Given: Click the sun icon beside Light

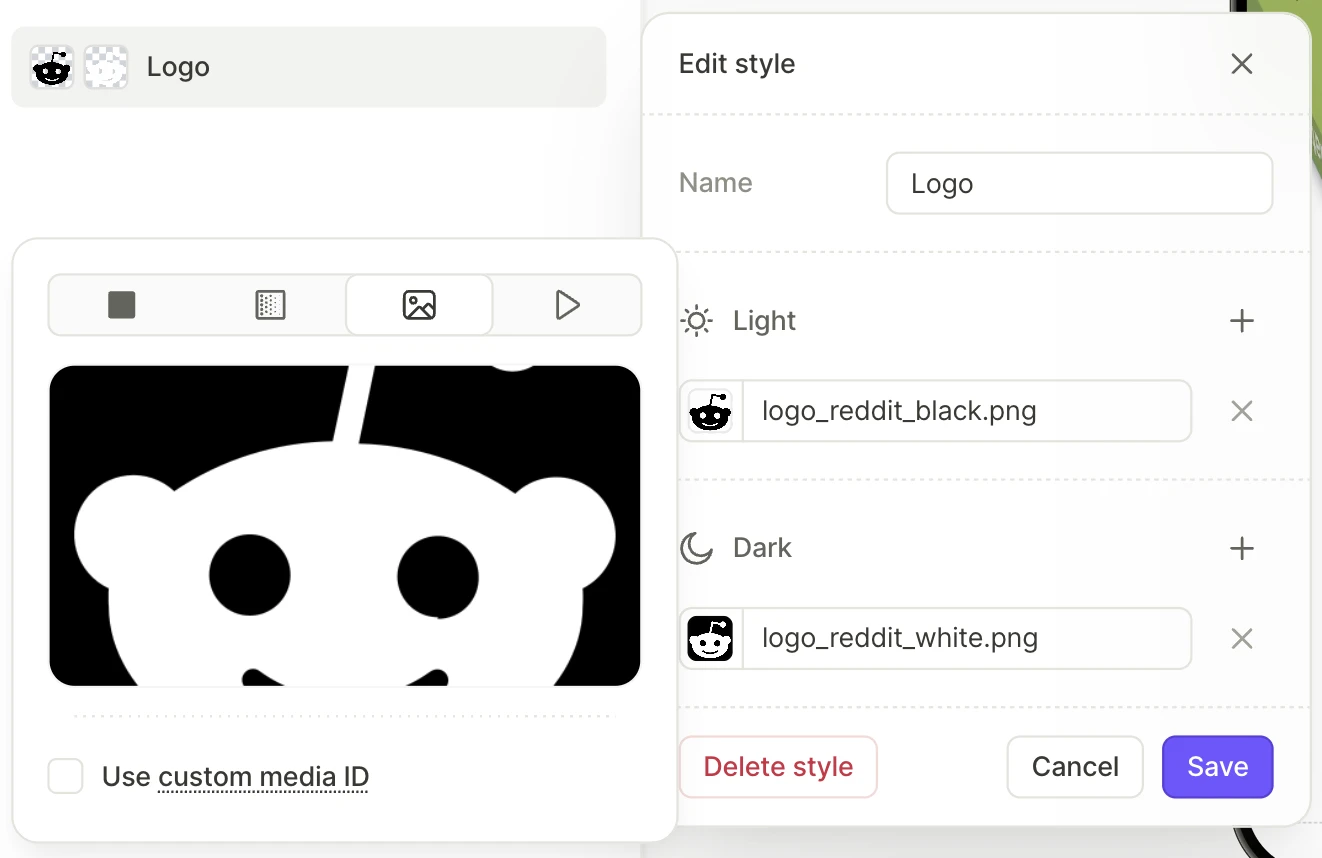Looking at the screenshot, I should (x=696, y=321).
